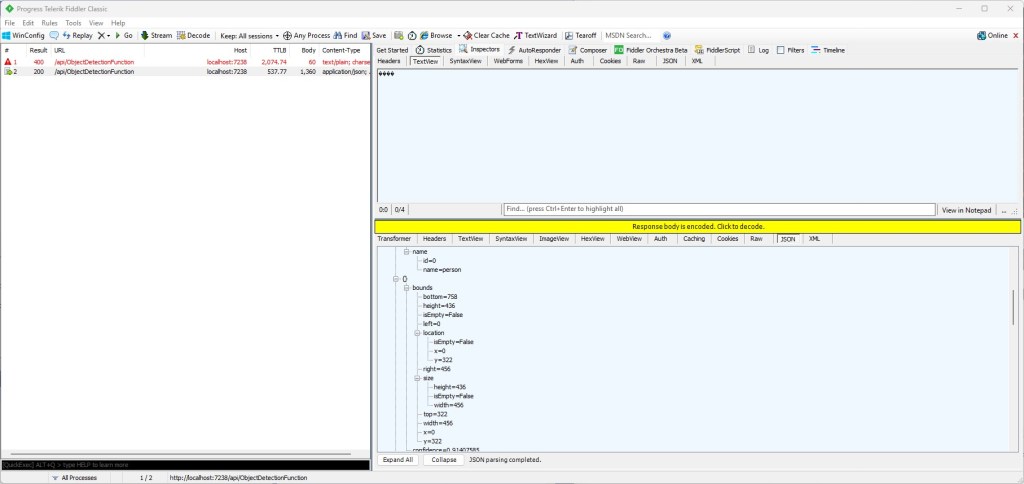Screen dimensions: 1024x484
Task: Open the Rules menu
Action: pyautogui.click(x=49, y=22)
